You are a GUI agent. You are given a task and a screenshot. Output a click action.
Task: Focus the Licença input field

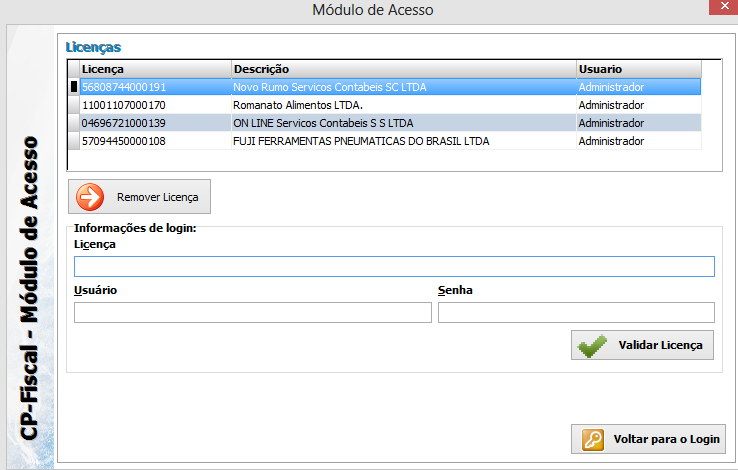tap(394, 266)
